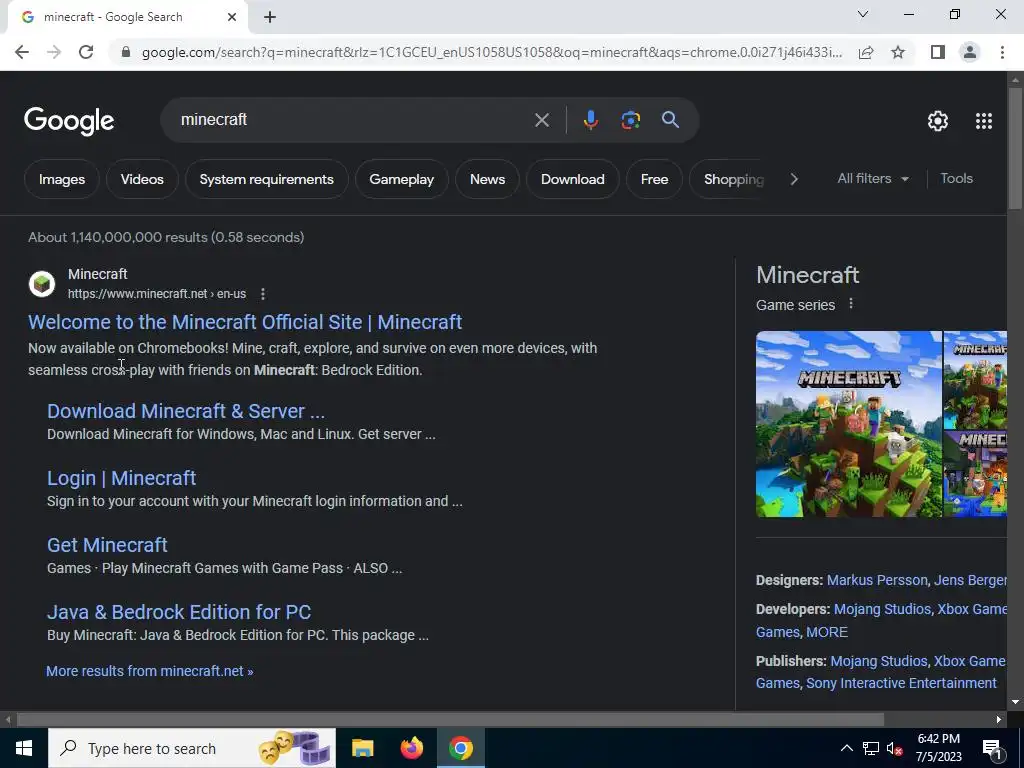This screenshot has width=1024, height=768.
Task: Click the large Minecraft cover image
Action: 849,424
